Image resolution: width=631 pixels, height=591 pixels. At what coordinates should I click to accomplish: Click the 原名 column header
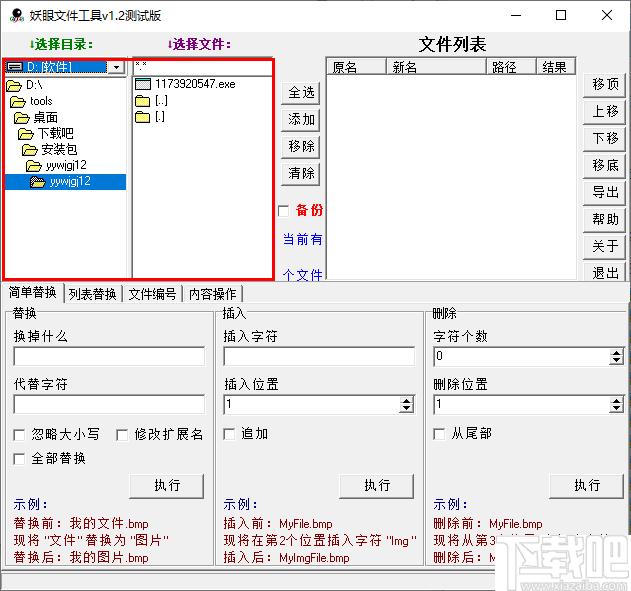click(x=357, y=67)
